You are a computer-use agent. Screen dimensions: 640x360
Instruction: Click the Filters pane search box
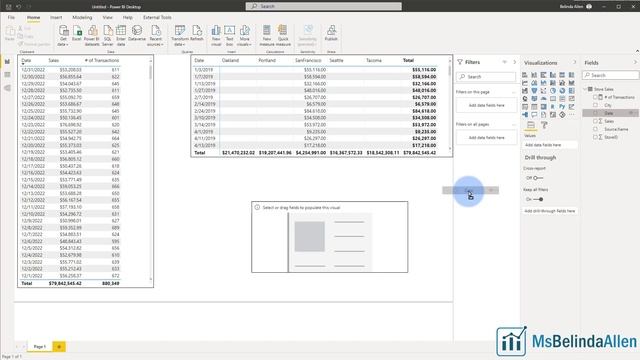(x=486, y=77)
